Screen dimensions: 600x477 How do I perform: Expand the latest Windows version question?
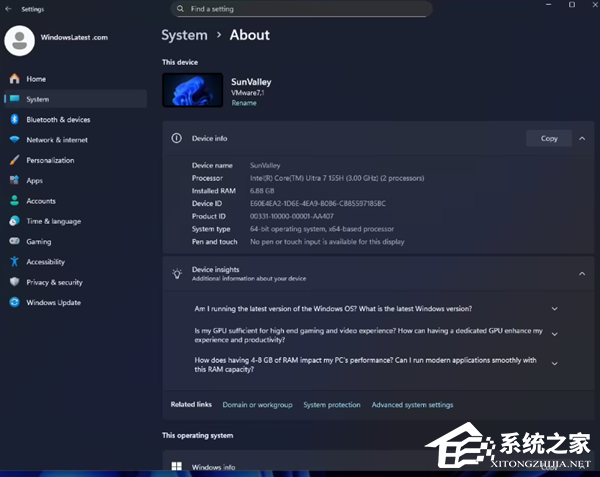point(554,309)
